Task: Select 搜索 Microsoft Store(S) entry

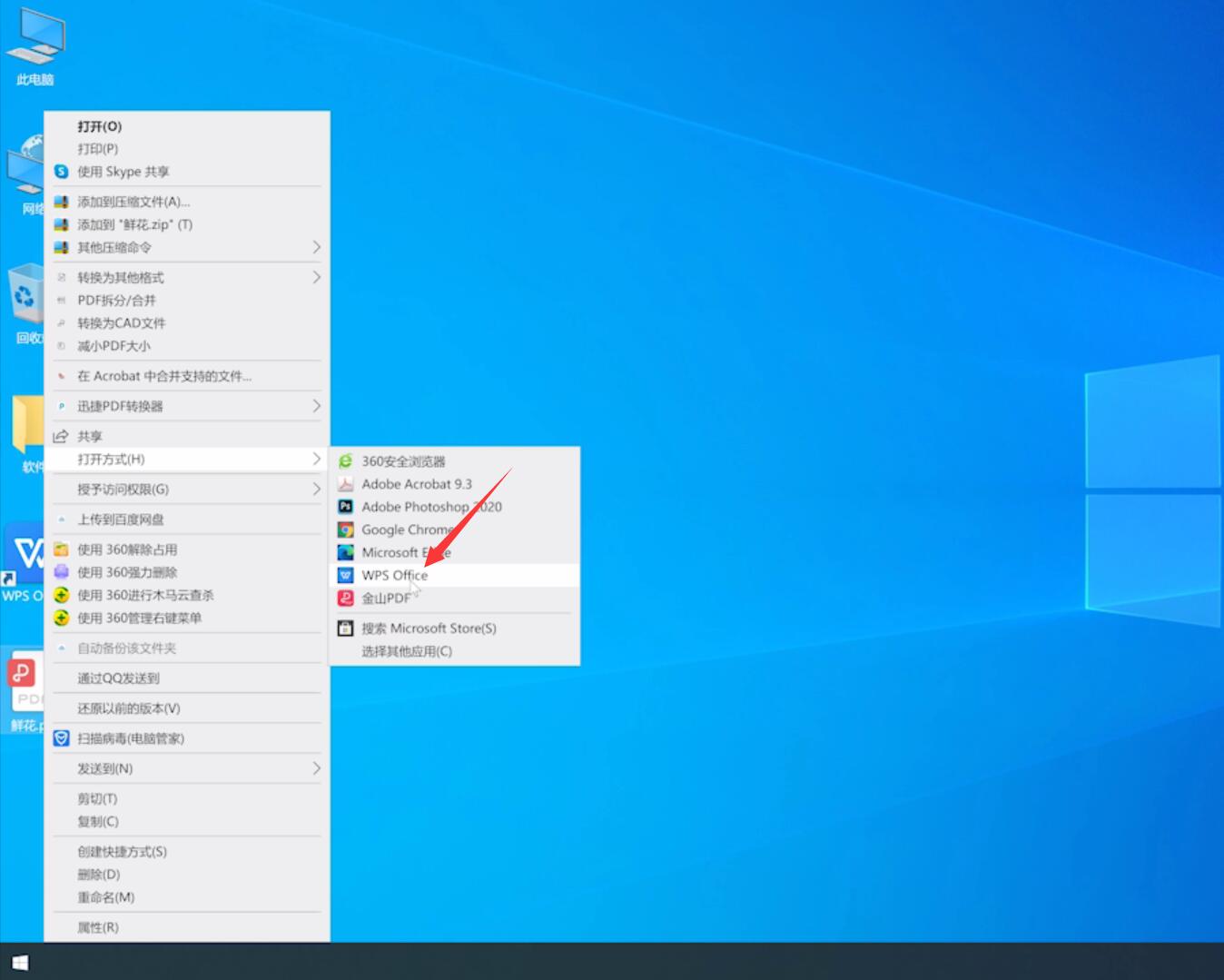Action: pos(455,628)
